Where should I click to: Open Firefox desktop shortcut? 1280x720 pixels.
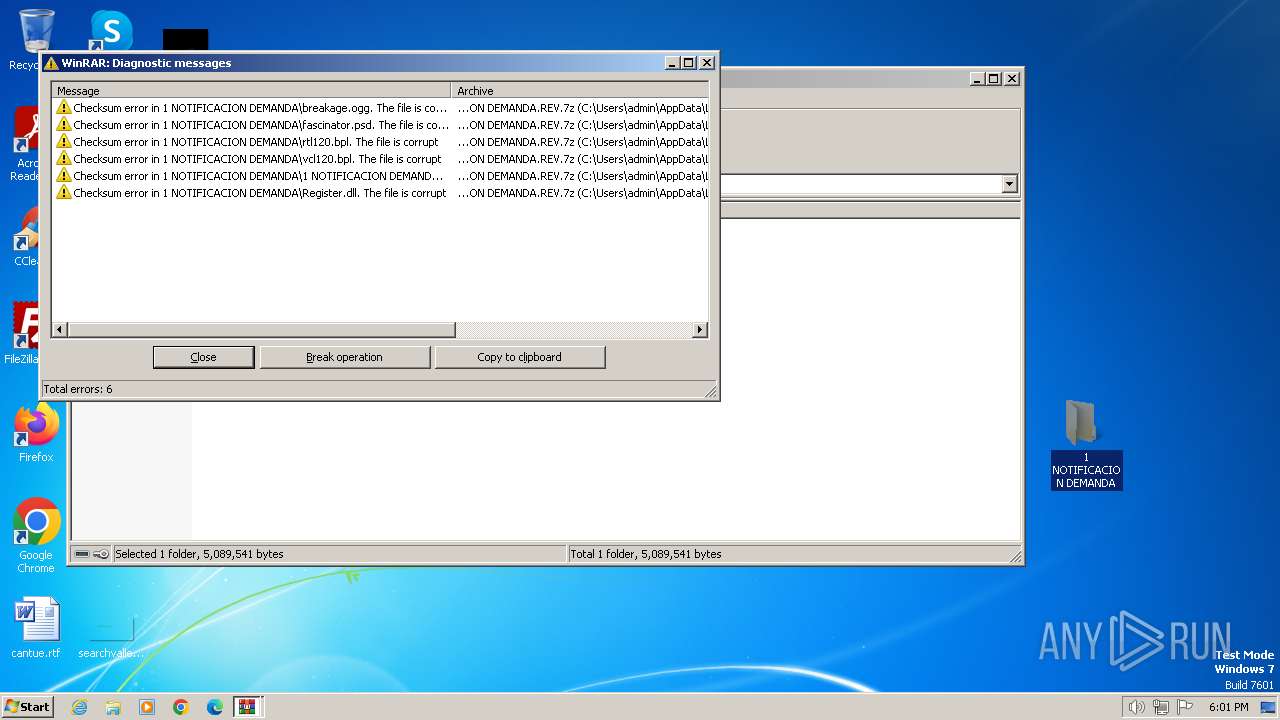tap(36, 433)
